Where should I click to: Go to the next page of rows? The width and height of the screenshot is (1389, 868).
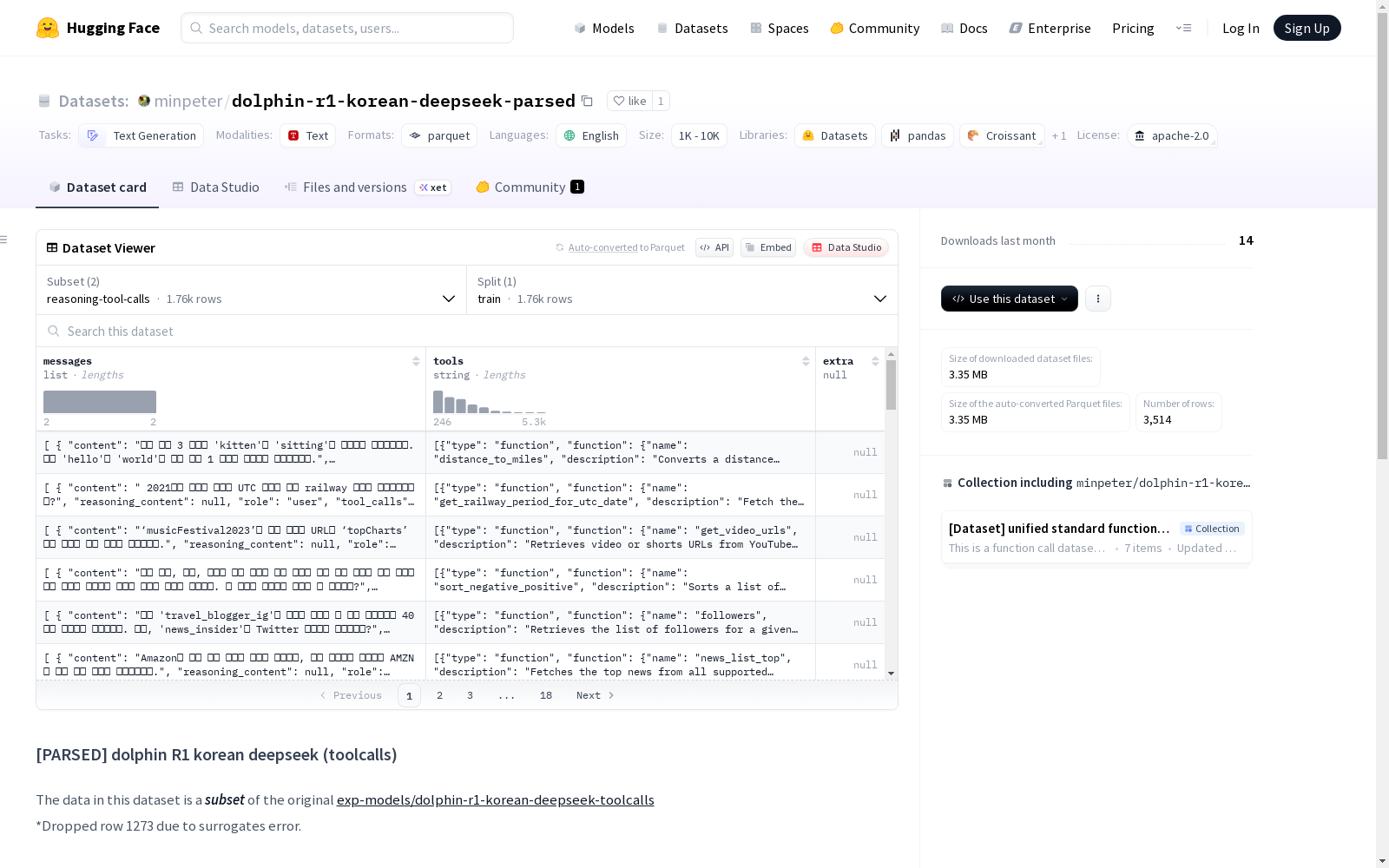(596, 695)
